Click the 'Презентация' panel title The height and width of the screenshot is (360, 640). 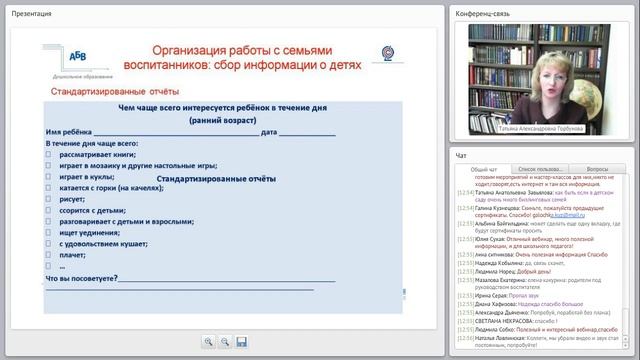[31, 13]
